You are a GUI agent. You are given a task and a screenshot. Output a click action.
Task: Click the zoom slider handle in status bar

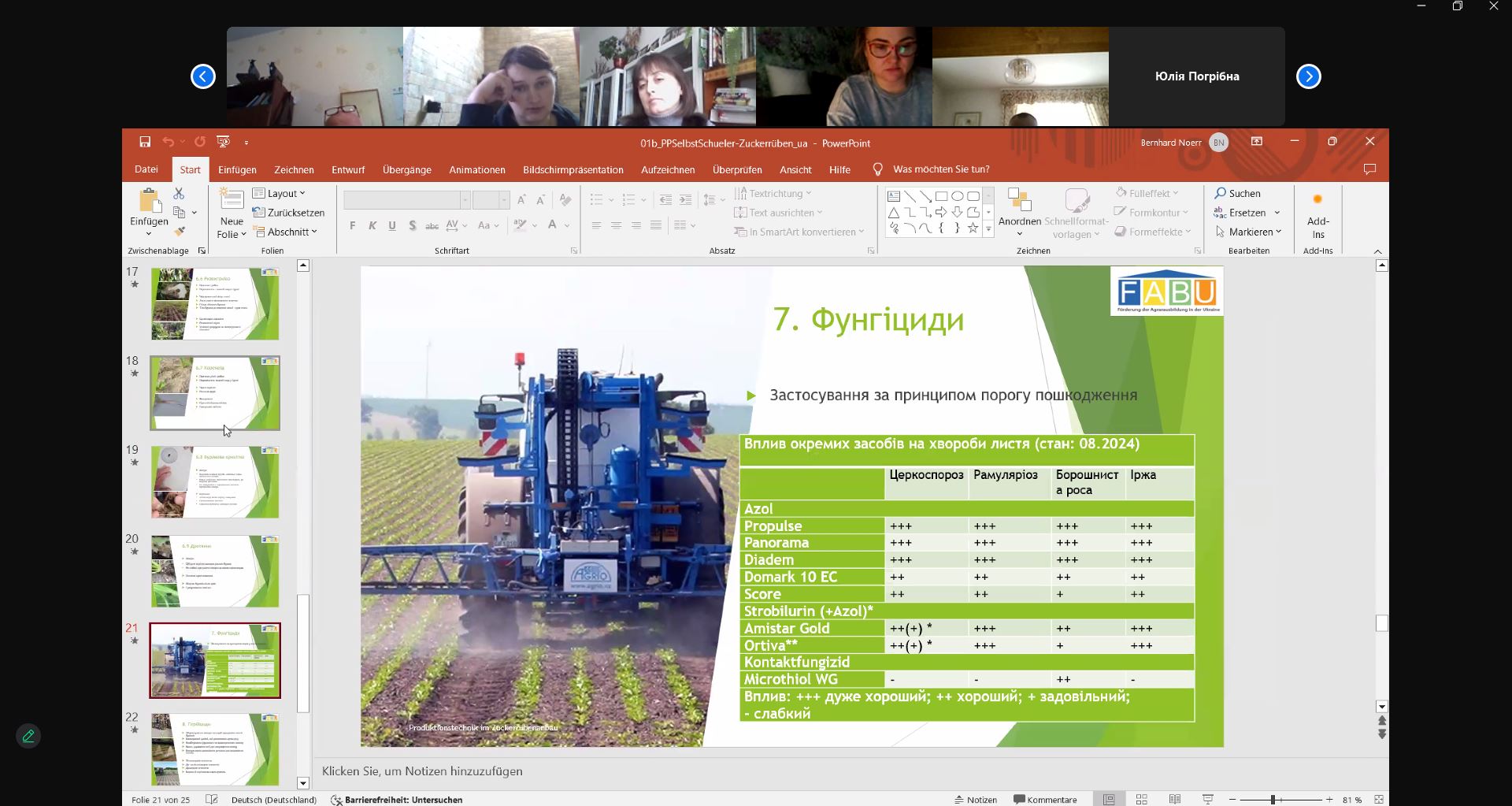1273,800
